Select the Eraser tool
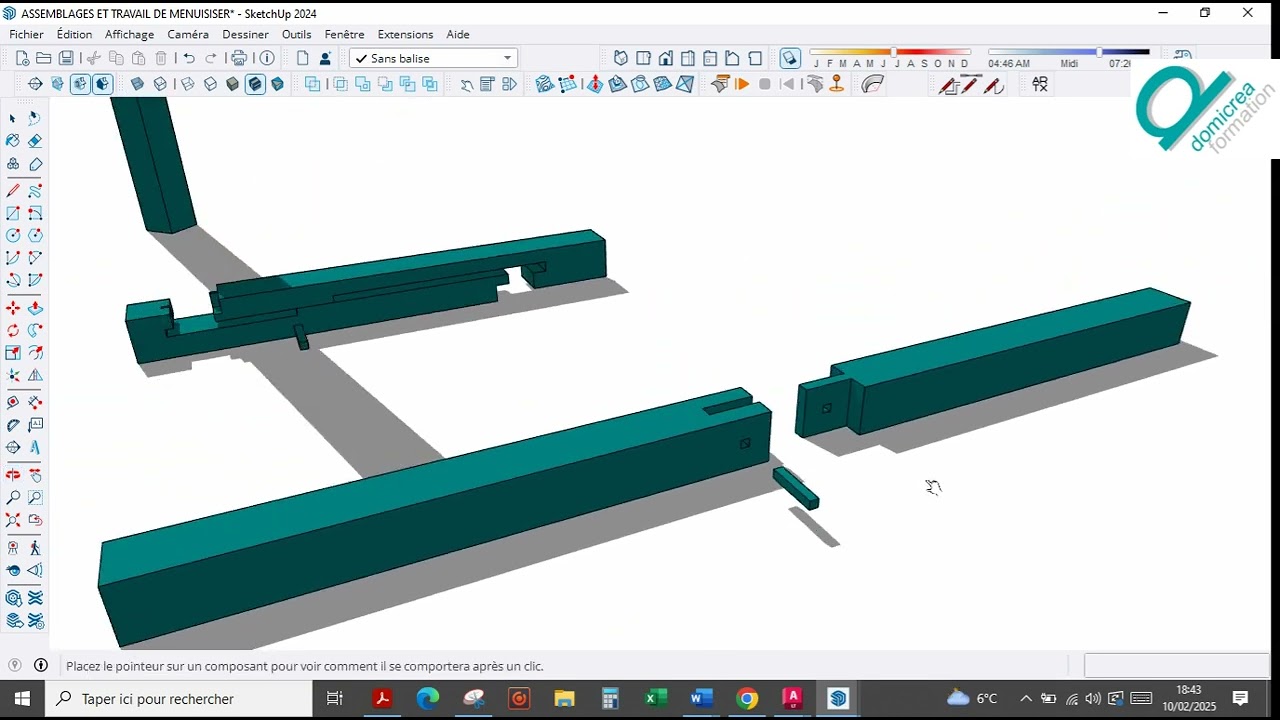The width and height of the screenshot is (1280, 720). [35, 141]
